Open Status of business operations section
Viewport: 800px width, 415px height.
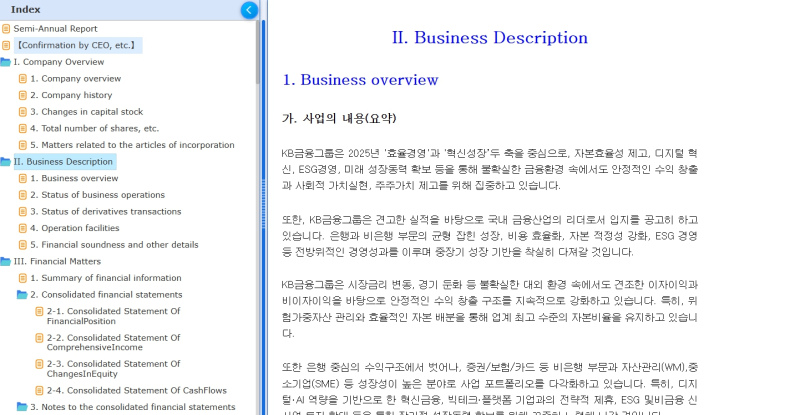[x=97, y=195]
